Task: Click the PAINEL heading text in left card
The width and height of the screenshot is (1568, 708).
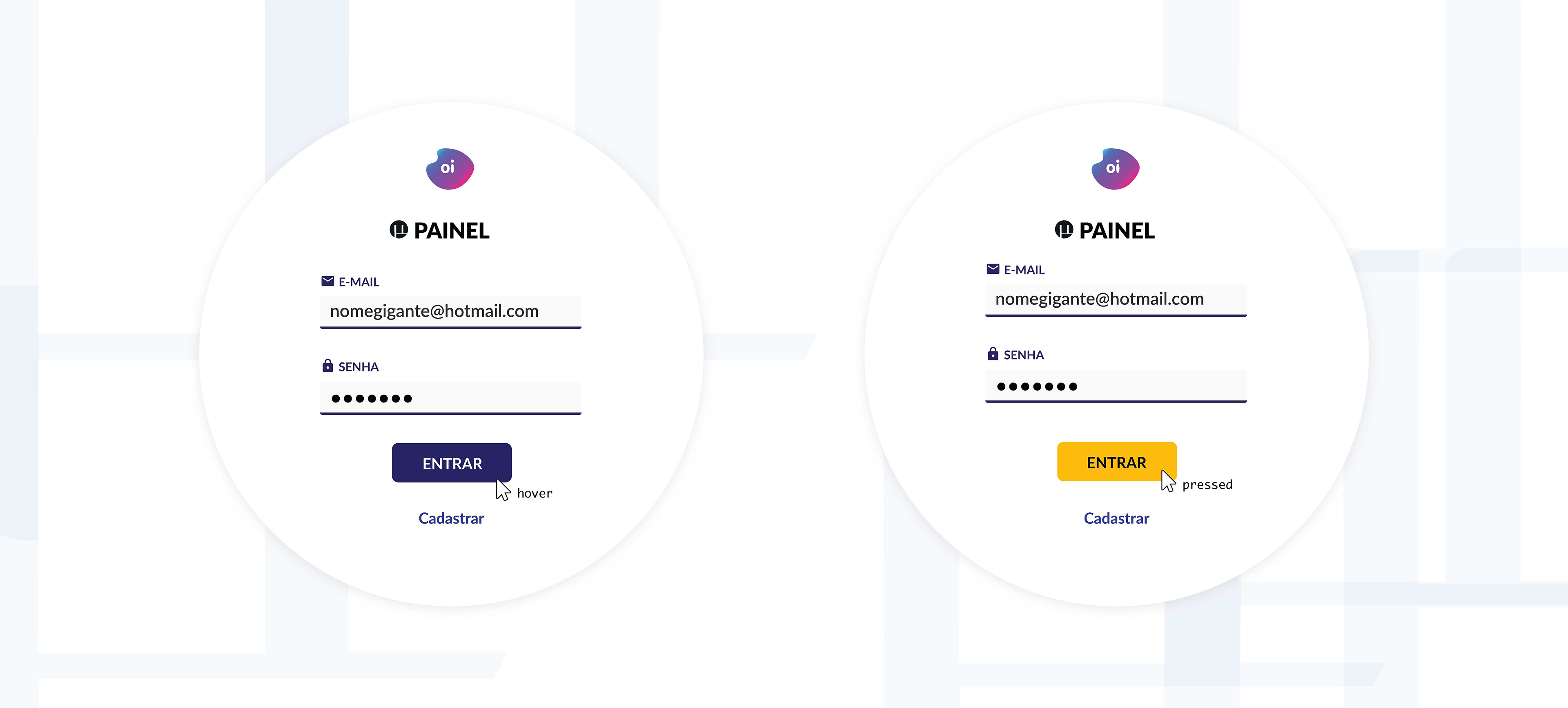Action: [x=452, y=231]
